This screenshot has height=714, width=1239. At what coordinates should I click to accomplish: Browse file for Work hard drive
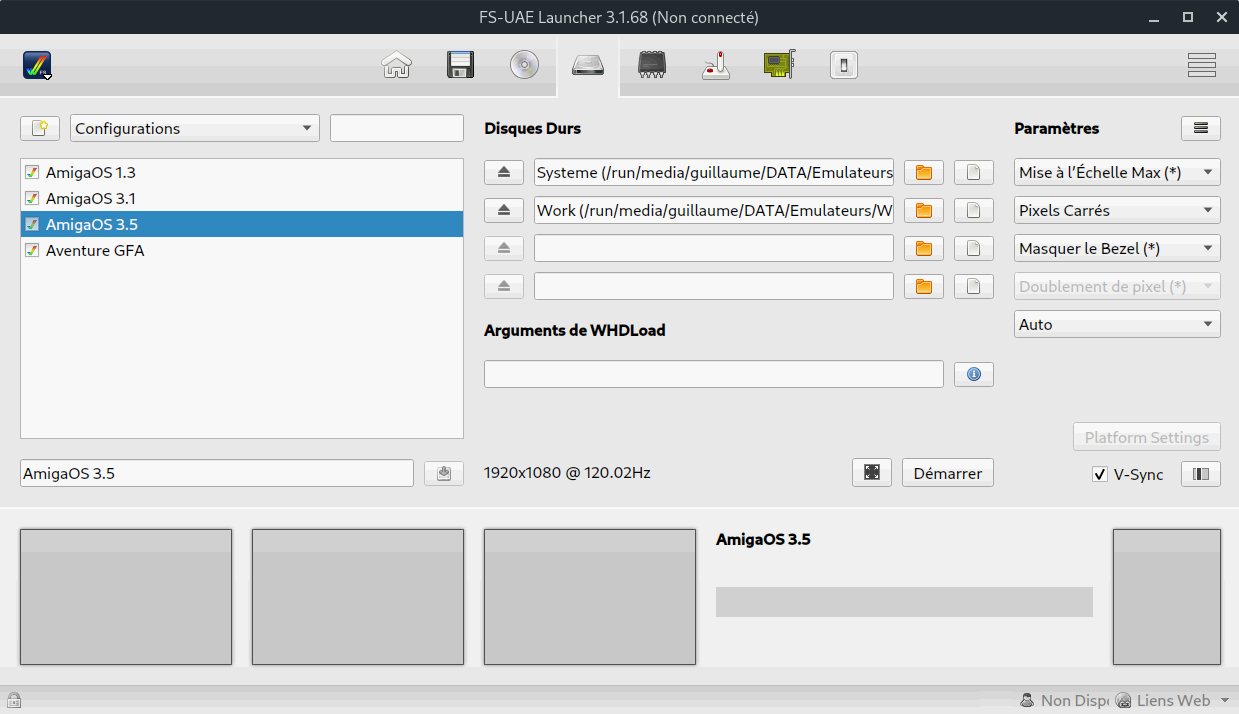click(x=974, y=210)
